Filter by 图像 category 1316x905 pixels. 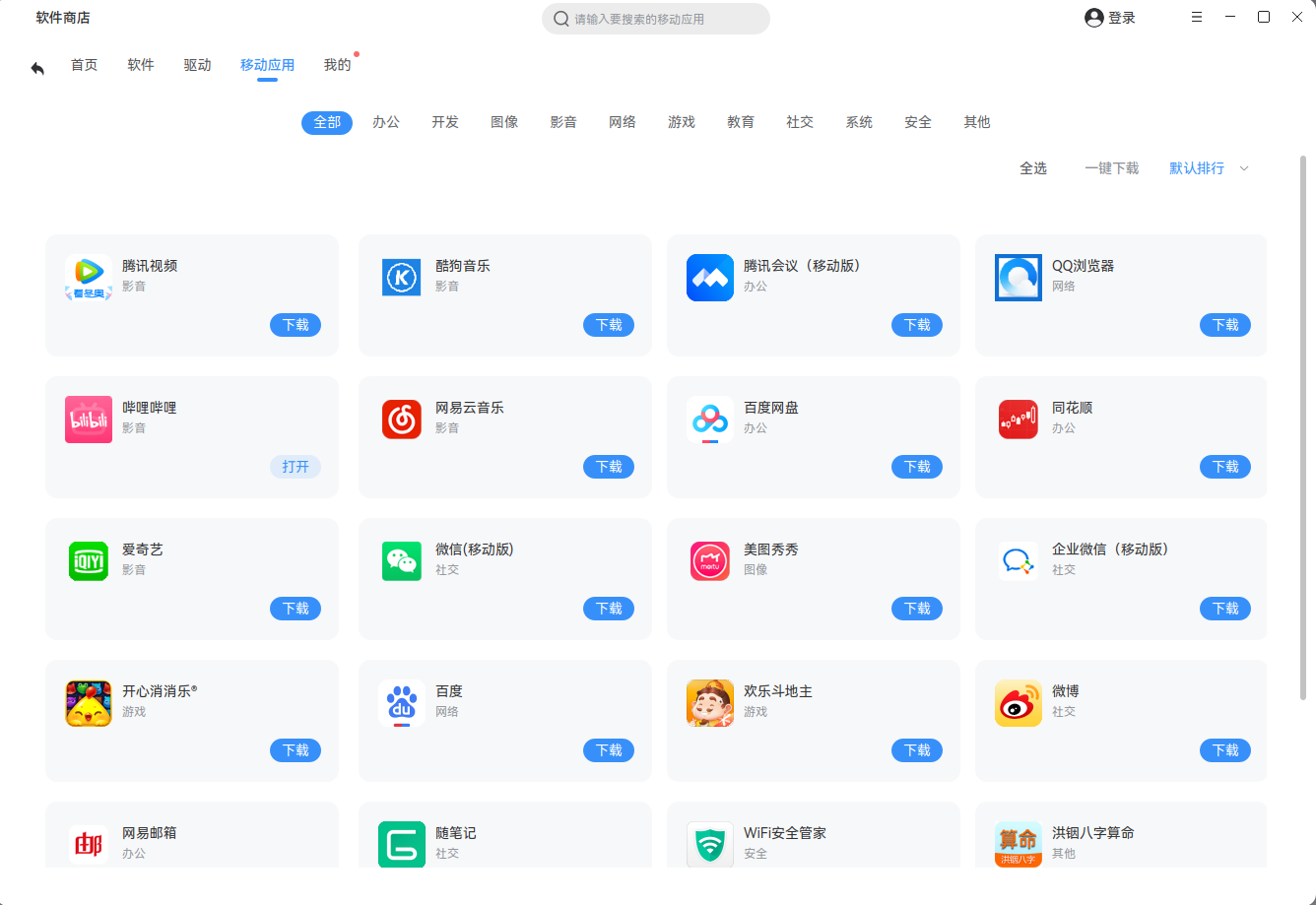pos(504,122)
